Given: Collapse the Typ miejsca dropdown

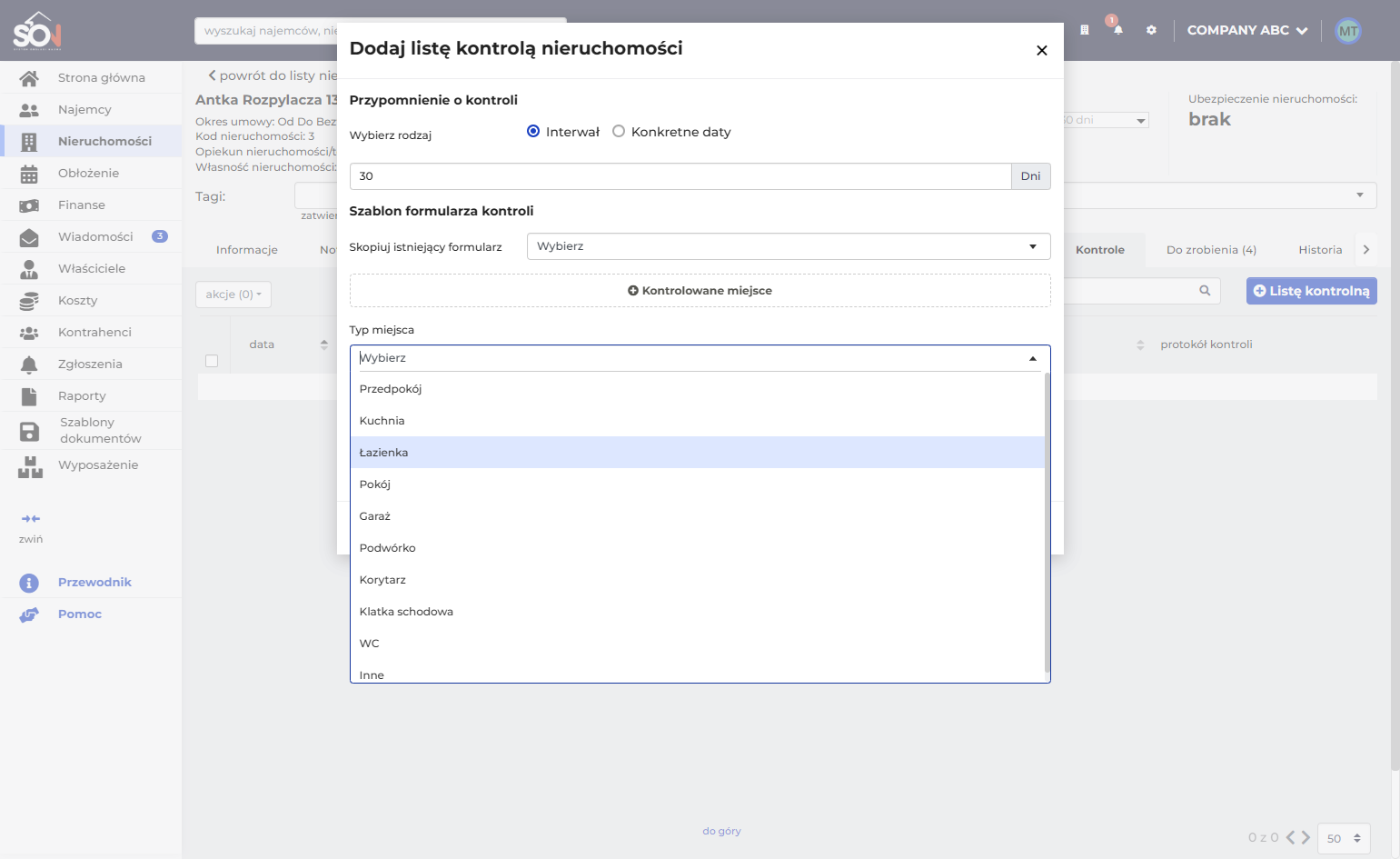Looking at the screenshot, I should click(1033, 358).
